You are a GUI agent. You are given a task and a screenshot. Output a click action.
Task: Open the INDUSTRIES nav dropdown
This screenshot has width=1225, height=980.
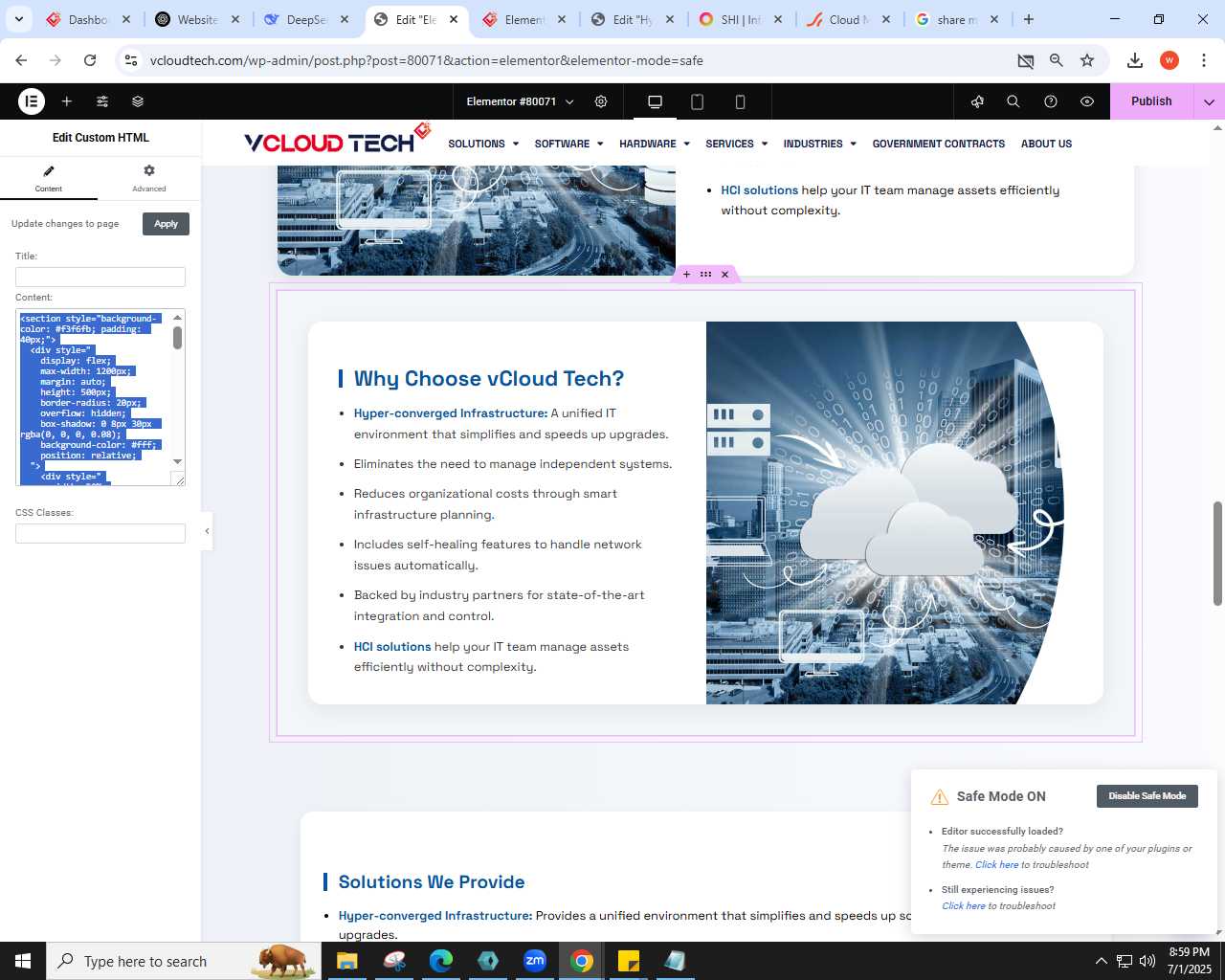pos(819,144)
